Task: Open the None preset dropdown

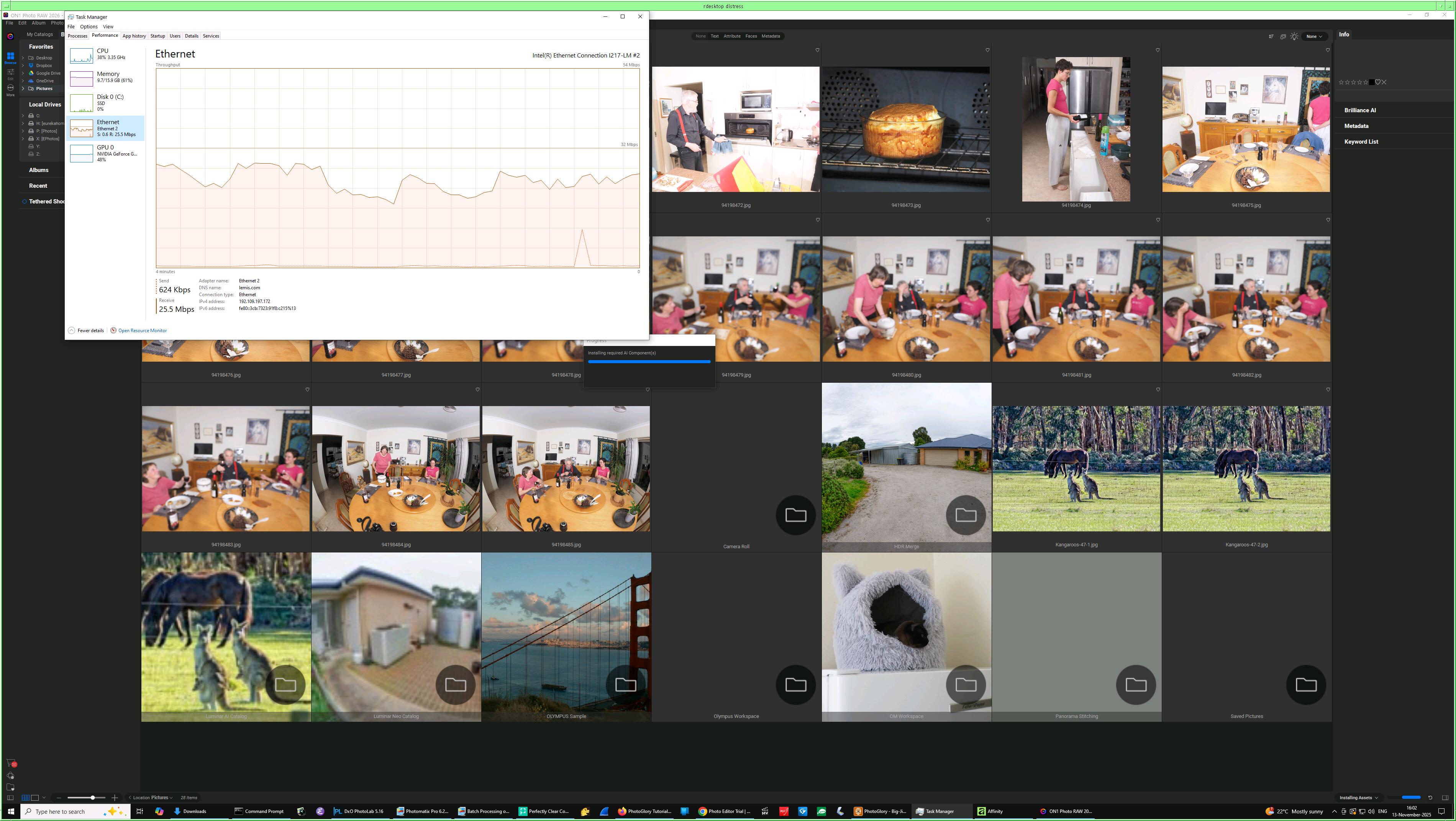Action: [1313, 36]
